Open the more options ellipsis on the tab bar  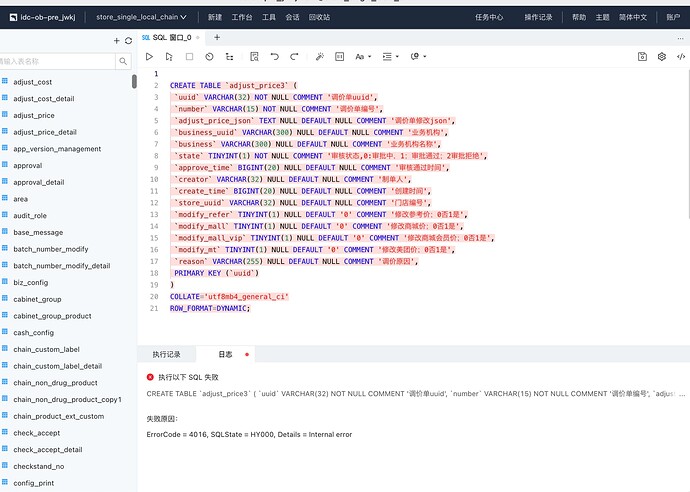click(680, 38)
